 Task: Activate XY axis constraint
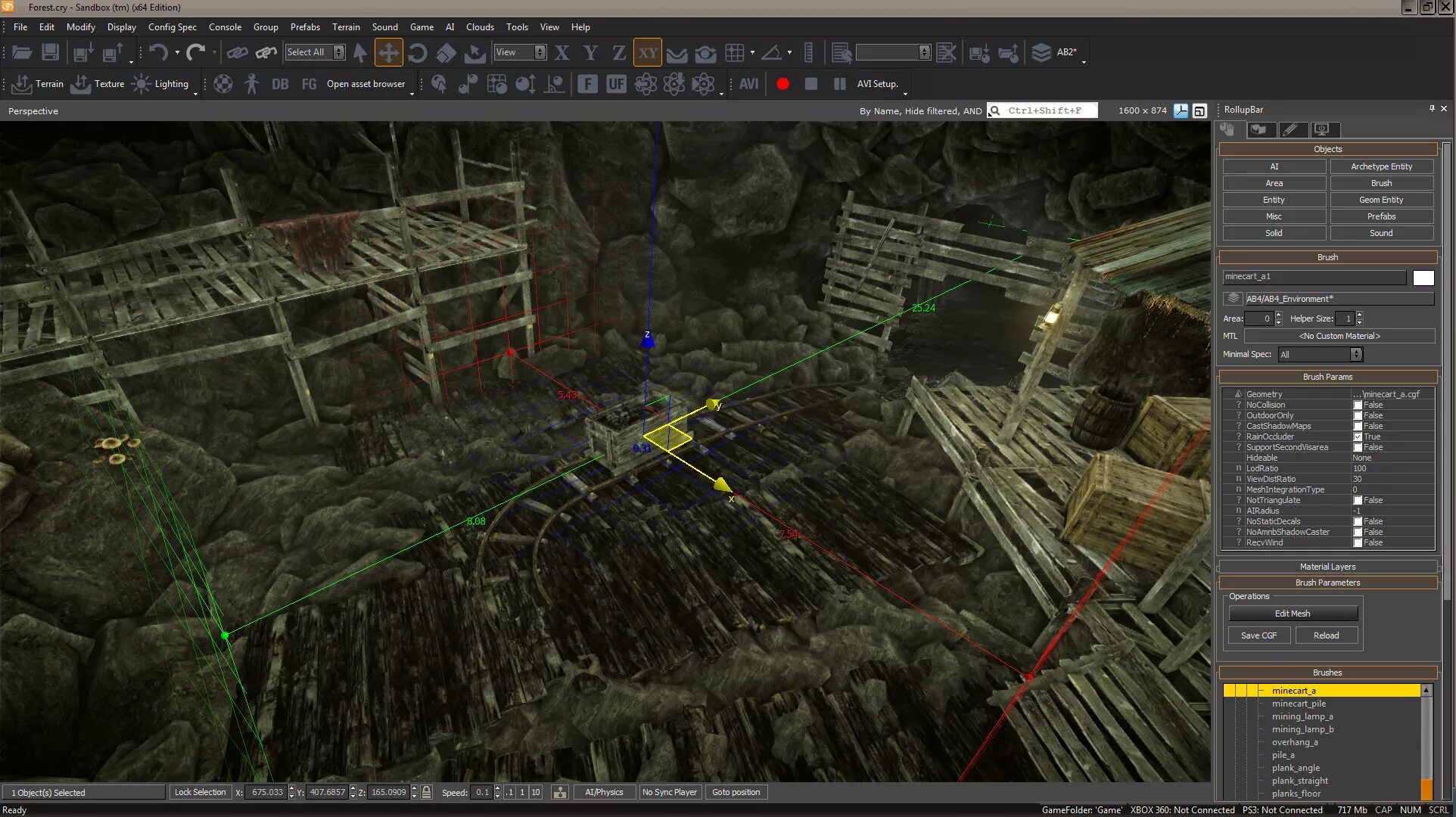[x=647, y=52]
